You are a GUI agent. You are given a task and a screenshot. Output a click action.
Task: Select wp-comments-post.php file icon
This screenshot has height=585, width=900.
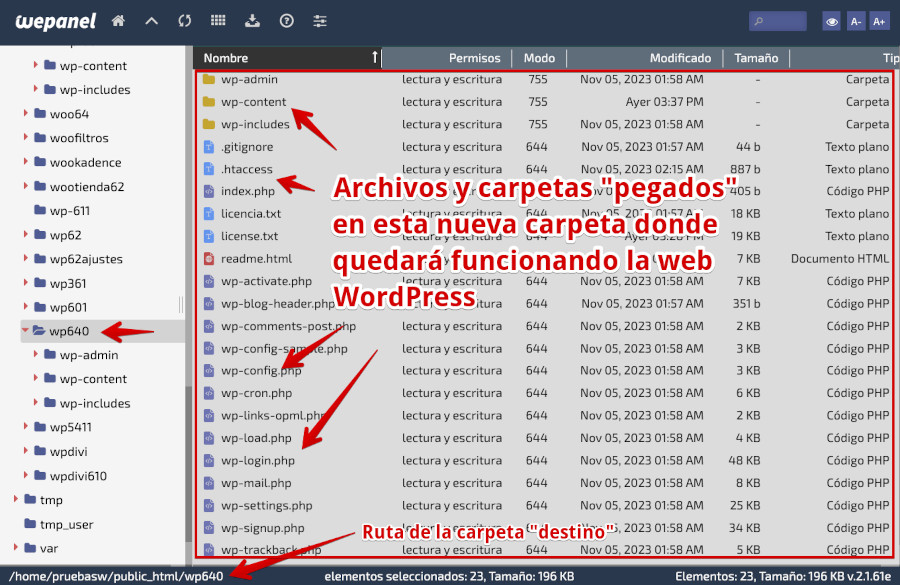pyautogui.click(x=209, y=326)
